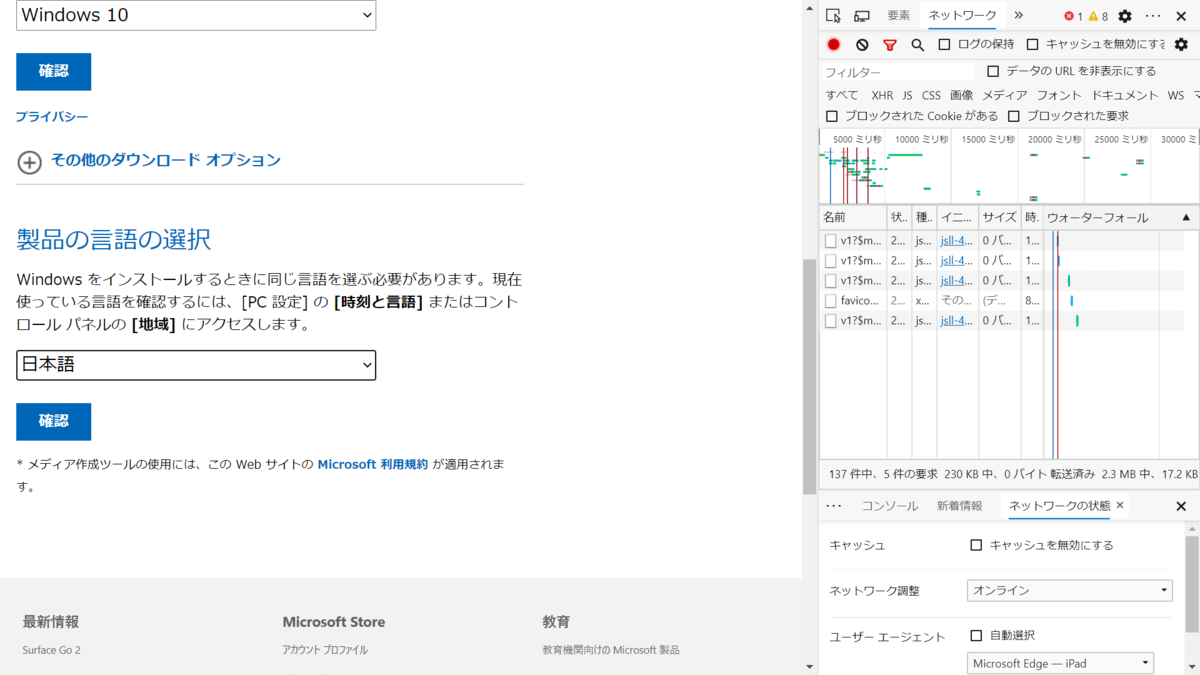Open 教育機関向けの Microsoft 製品 link

611,650
